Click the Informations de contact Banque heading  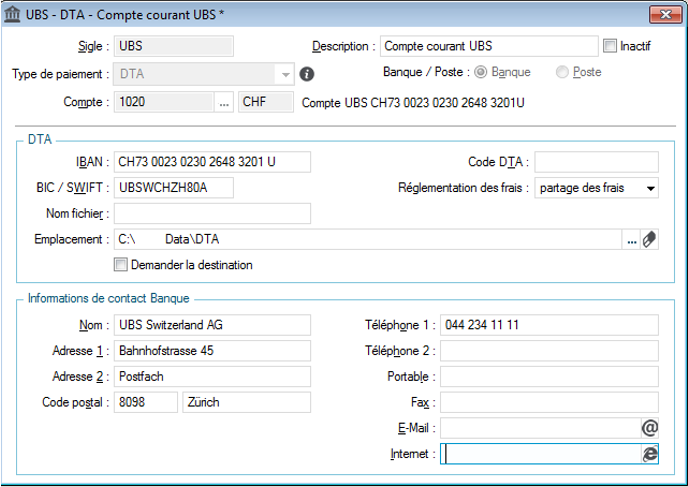click(108, 298)
